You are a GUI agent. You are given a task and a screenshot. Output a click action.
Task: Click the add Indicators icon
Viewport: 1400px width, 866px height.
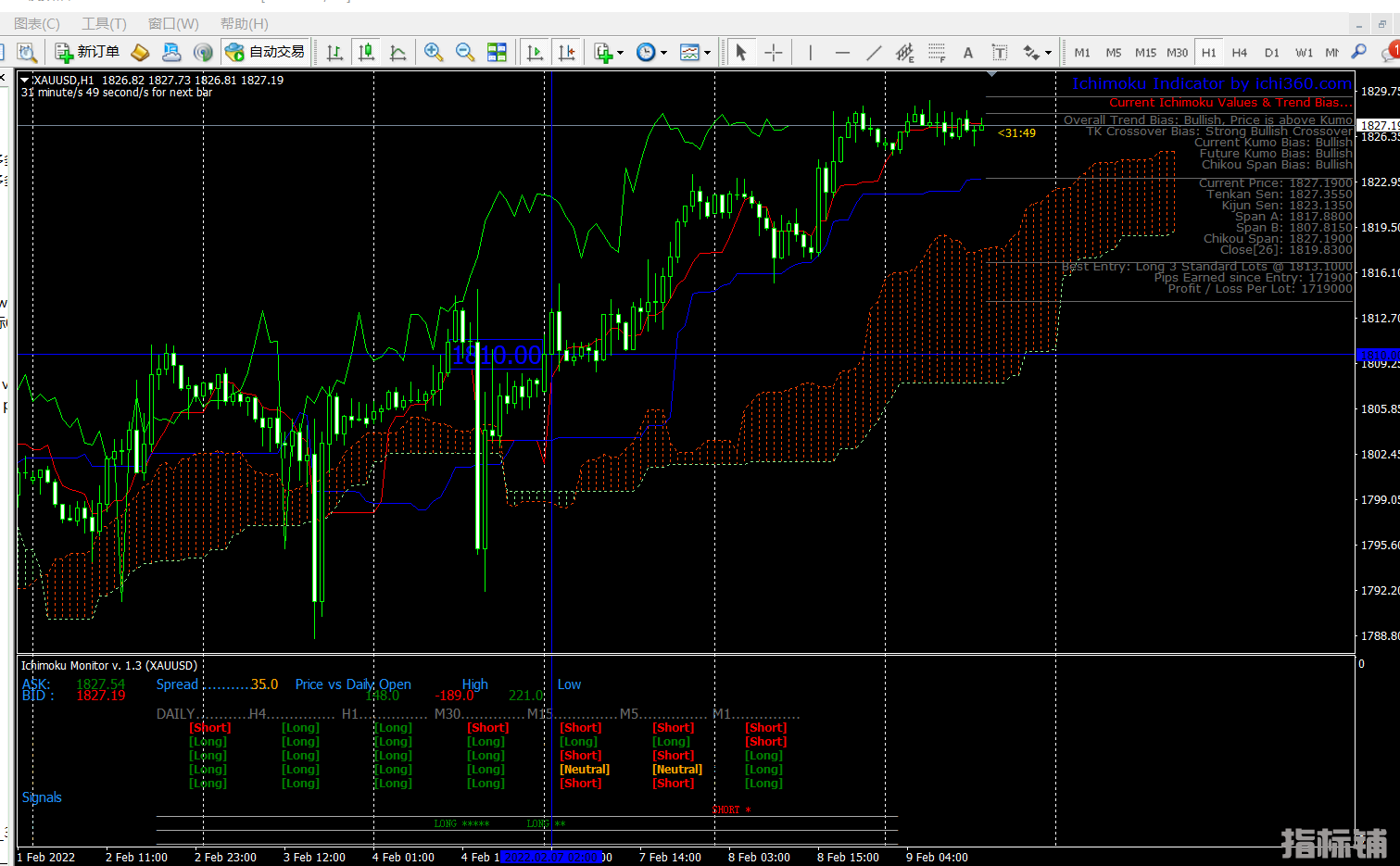[603, 52]
